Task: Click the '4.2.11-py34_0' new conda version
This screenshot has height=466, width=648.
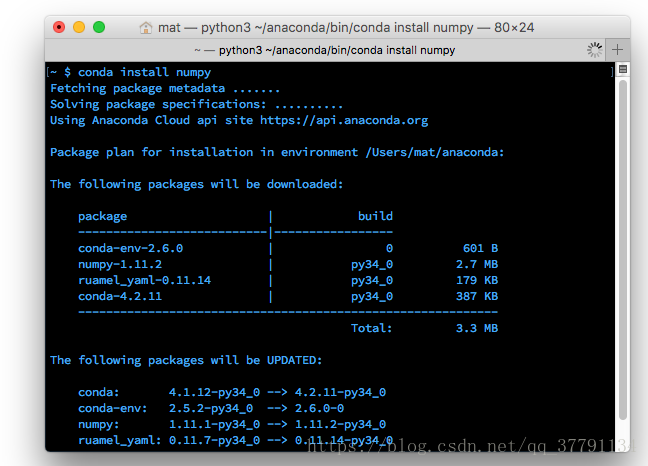Action: pos(340,392)
